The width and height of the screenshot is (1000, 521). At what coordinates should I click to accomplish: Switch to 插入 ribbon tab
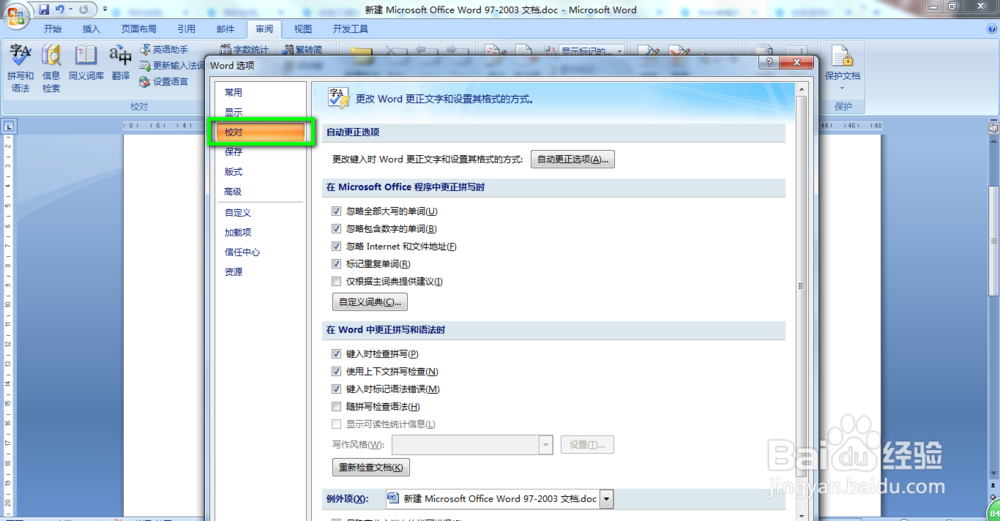pyautogui.click(x=91, y=29)
